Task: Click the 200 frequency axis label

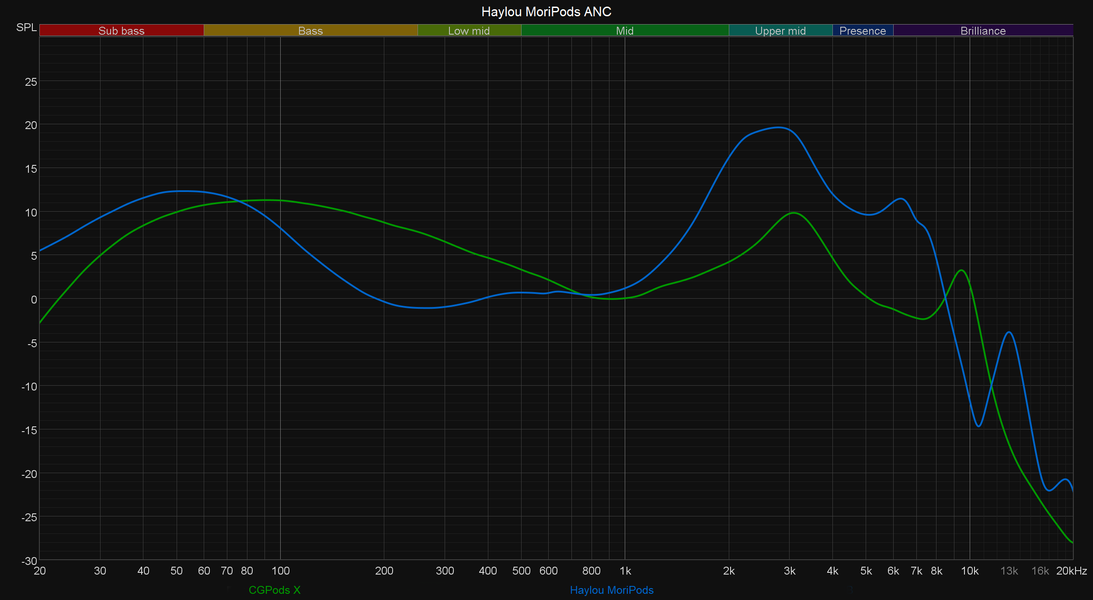Action: (x=384, y=571)
